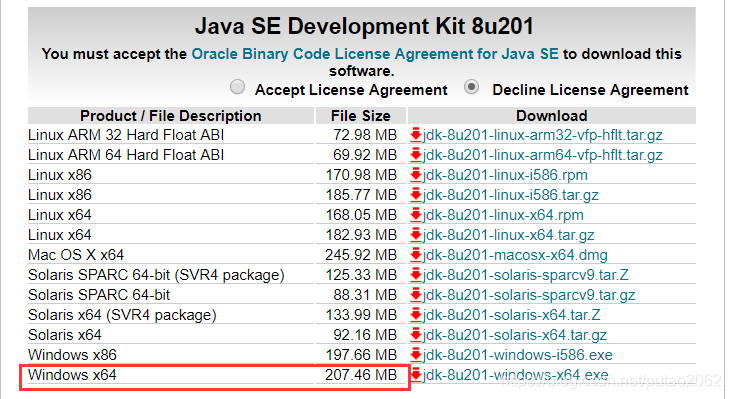Click the Windows x64 product row label
Screen dimensions: 731x399
click(72, 375)
